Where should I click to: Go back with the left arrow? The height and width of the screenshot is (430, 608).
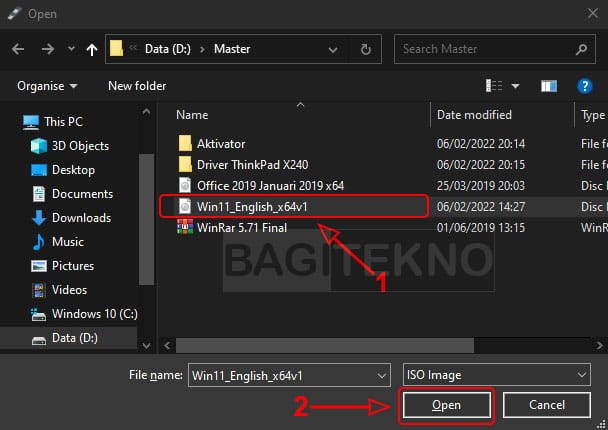click(18, 49)
